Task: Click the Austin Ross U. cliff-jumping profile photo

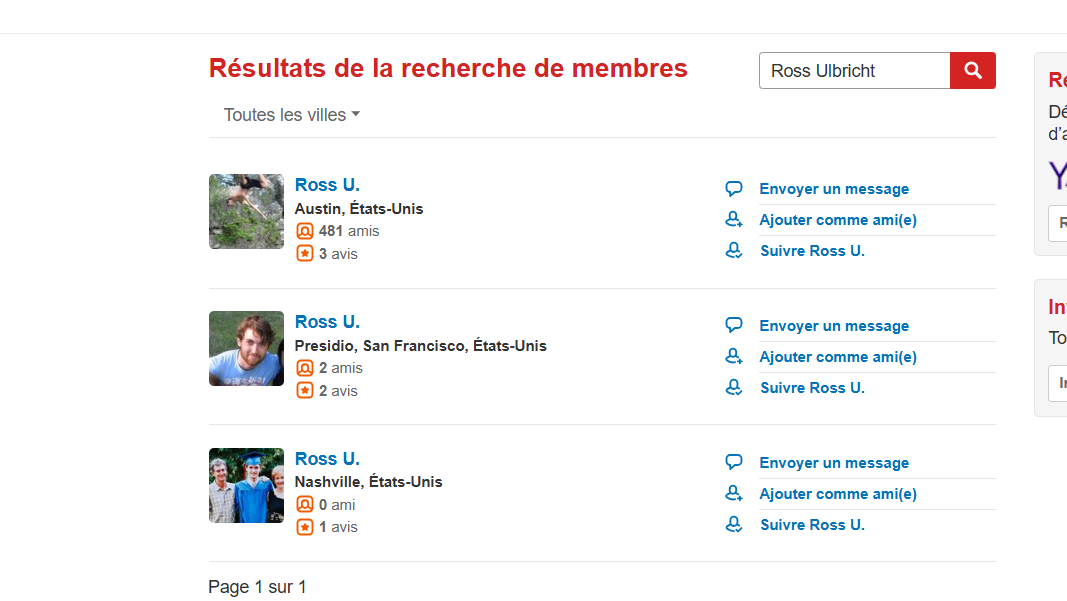Action: (x=246, y=211)
